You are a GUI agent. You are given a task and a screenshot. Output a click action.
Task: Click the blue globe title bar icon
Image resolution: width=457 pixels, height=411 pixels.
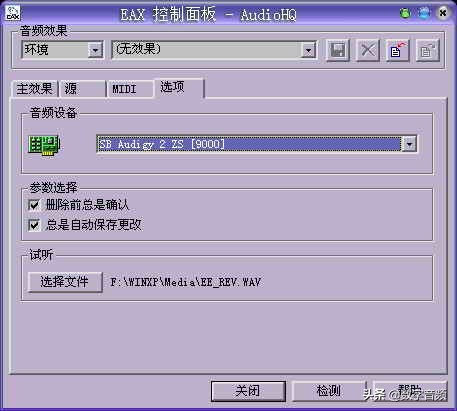424,13
